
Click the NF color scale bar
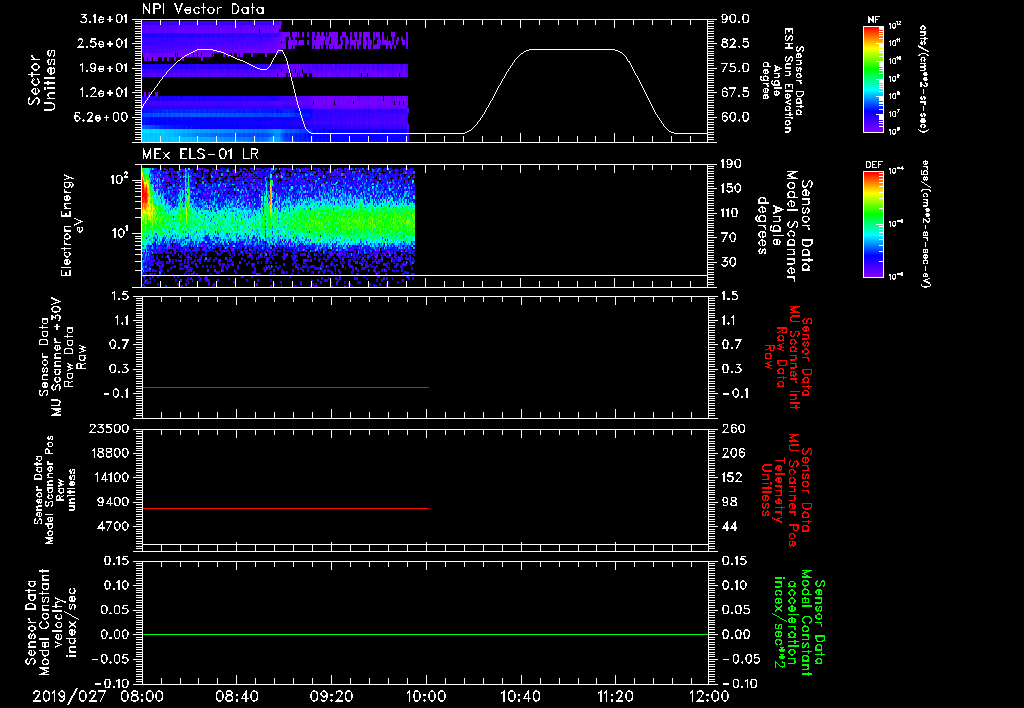pyautogui.click(x=873, y=78)
